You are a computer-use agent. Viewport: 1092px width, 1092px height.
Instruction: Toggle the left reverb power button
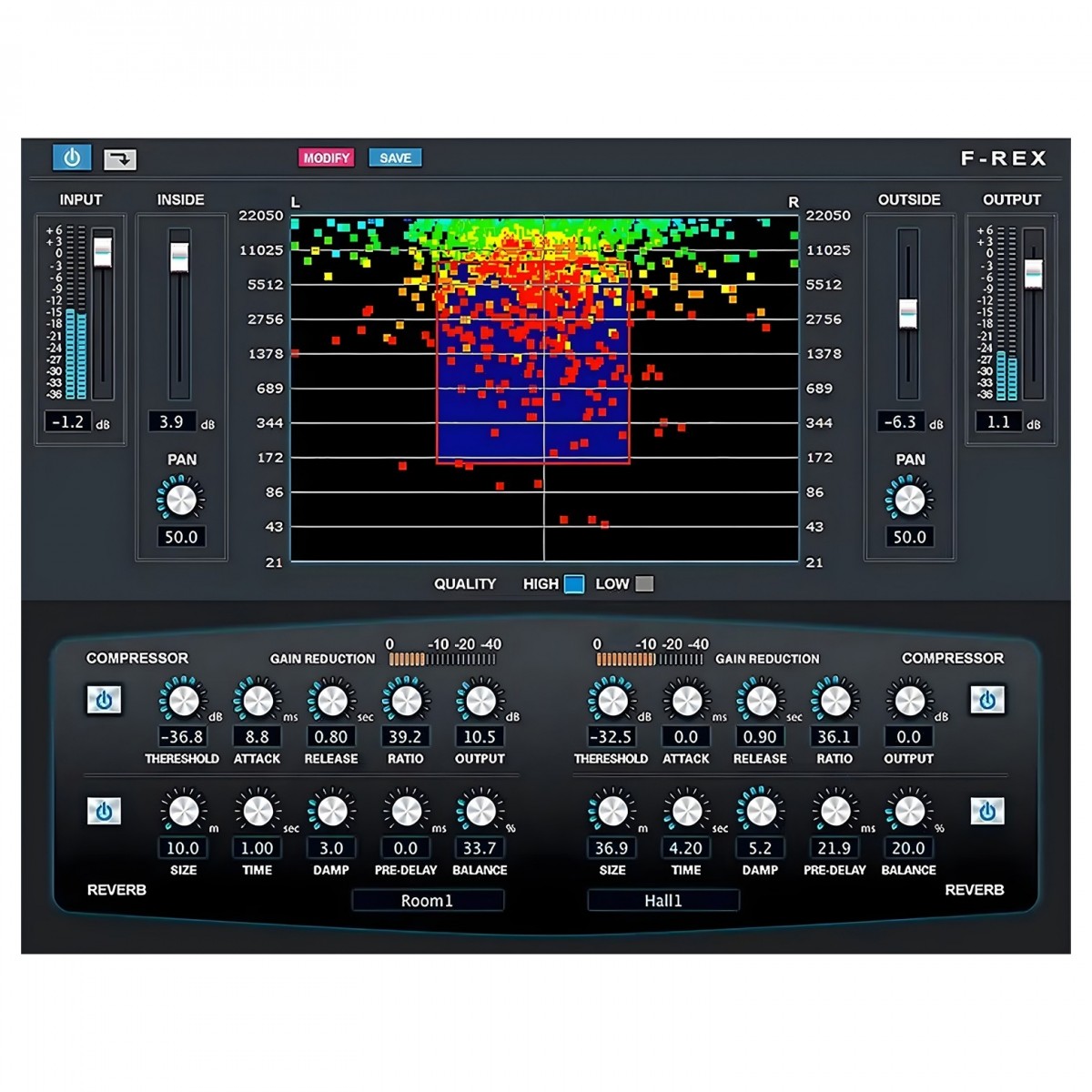tap(104, 811)
